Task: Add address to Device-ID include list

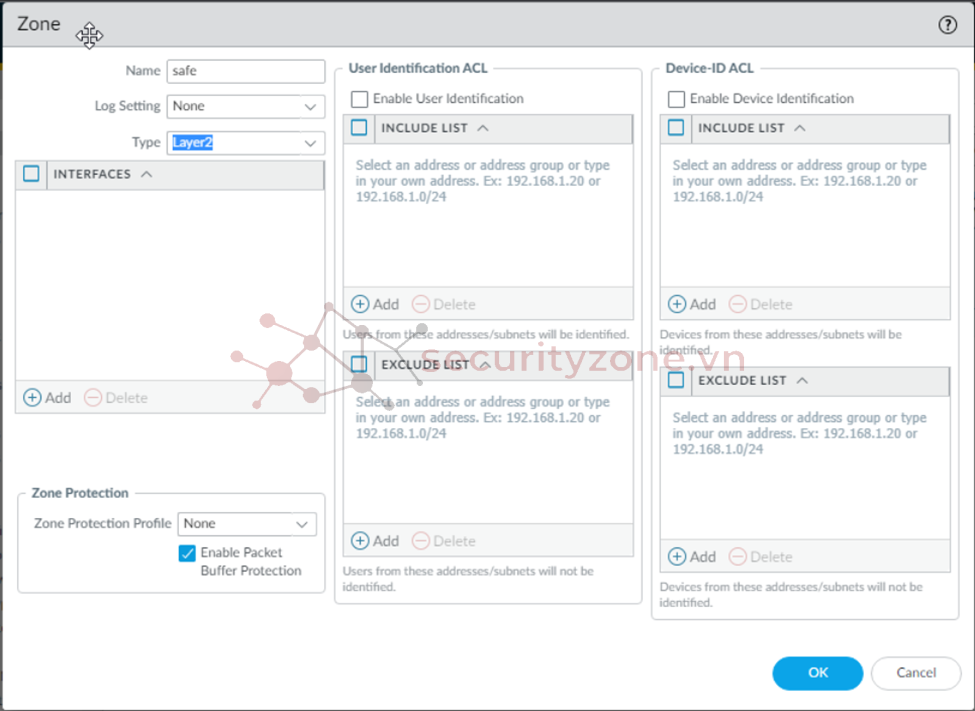Action: [692, 304]
